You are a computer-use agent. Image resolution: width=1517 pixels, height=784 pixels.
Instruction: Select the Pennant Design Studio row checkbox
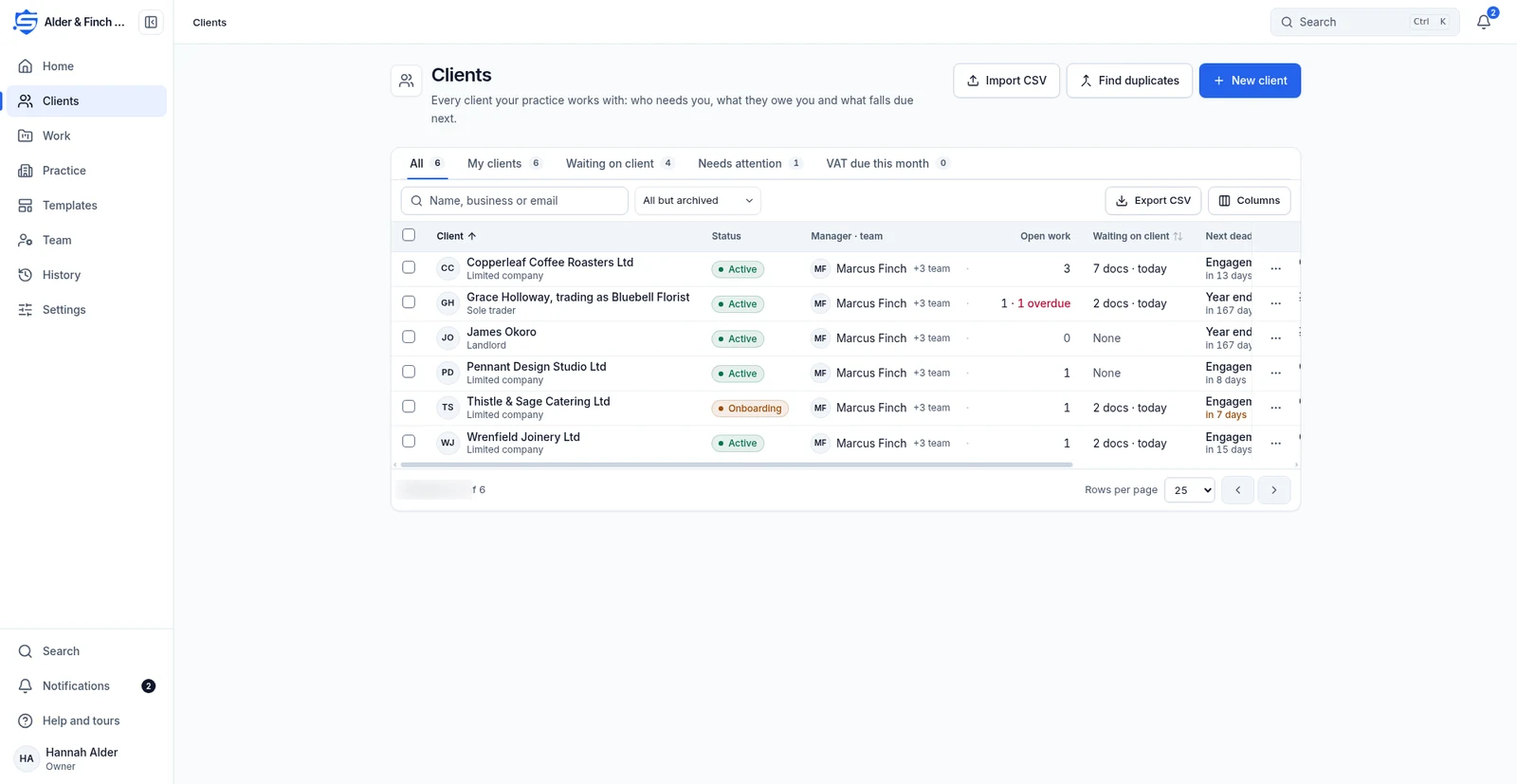[409, 372]
